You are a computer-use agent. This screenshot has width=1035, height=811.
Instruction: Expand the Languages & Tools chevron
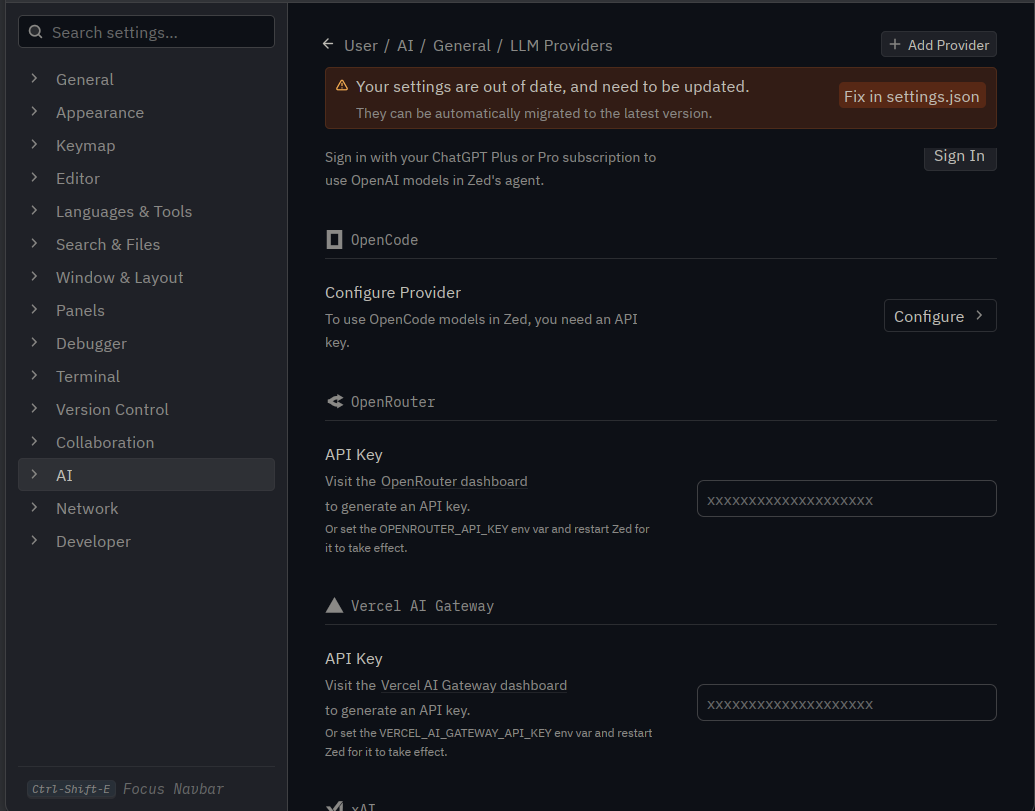point(34,211)
